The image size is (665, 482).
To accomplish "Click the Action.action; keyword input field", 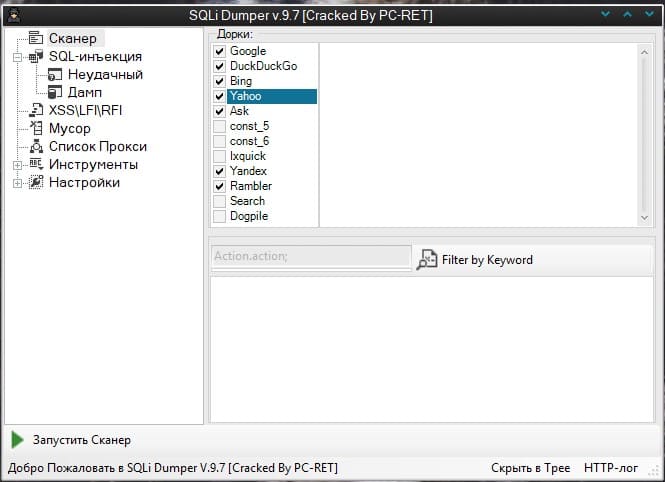I will click(311, 256).
